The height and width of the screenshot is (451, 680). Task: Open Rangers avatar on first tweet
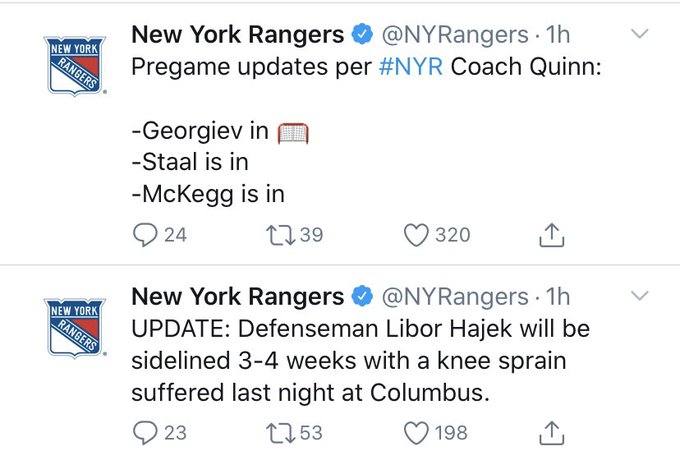[75, 67]
